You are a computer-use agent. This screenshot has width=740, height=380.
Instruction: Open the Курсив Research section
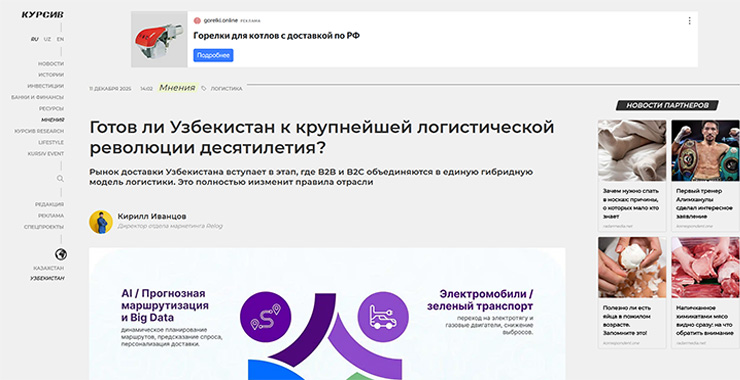39,131
